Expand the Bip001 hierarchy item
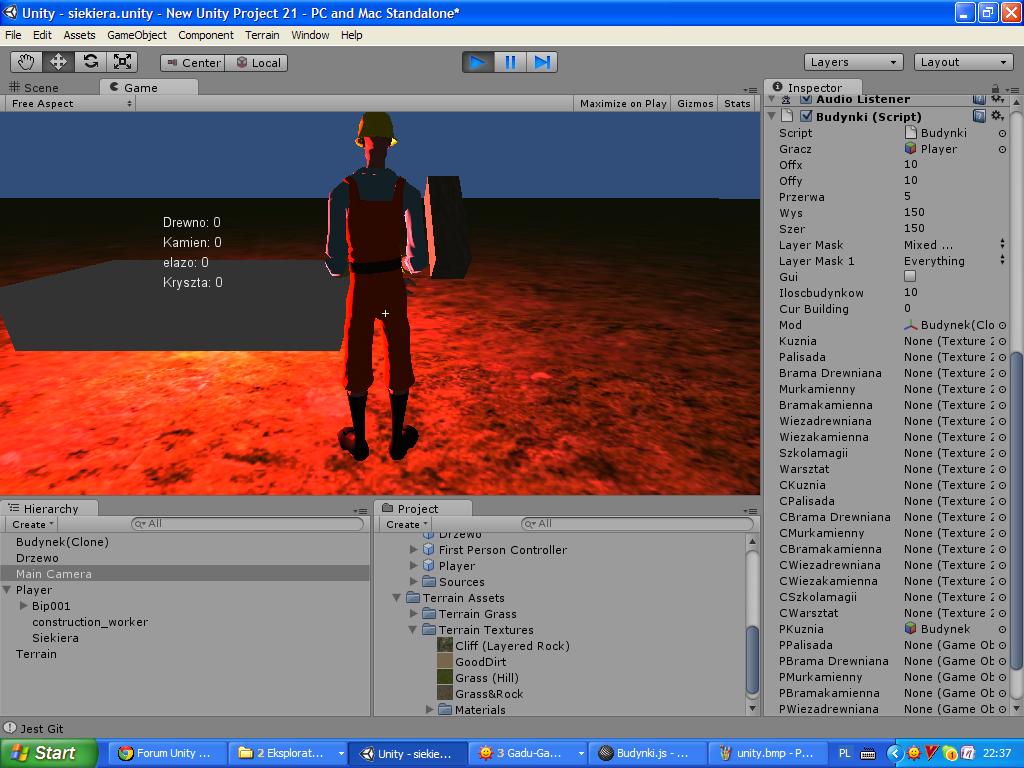 (24, 605)
